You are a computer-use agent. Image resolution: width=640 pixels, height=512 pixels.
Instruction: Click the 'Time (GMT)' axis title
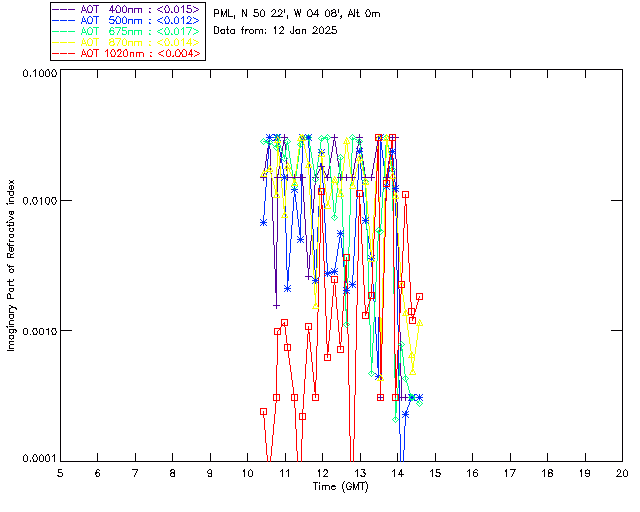tap(340, 487)
